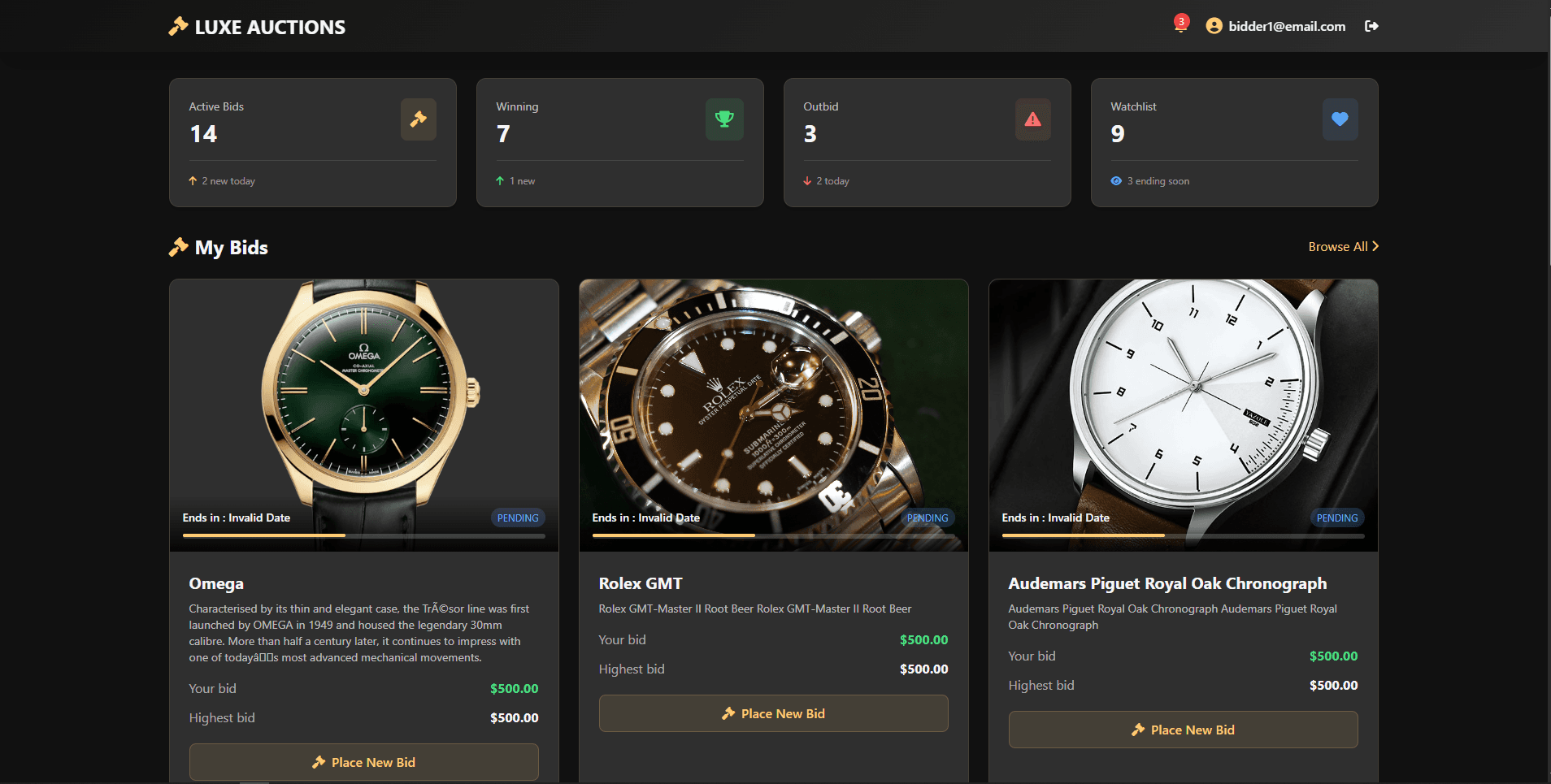Click the warning triangle icon in Outbid card
1551x784 pixels.
pos(1032,119)
